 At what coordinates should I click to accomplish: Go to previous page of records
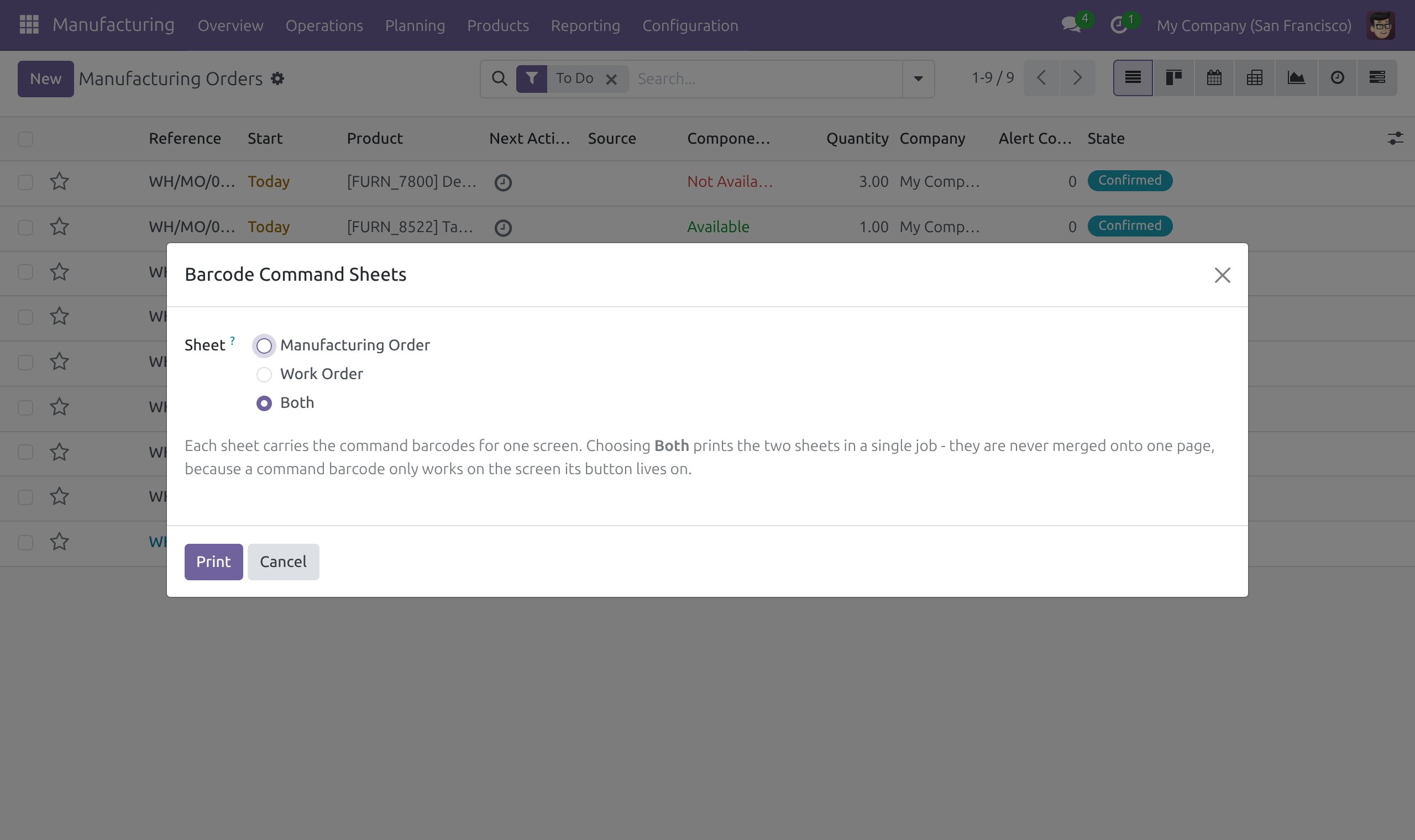pyautogui.click(x=1041, y=78)
